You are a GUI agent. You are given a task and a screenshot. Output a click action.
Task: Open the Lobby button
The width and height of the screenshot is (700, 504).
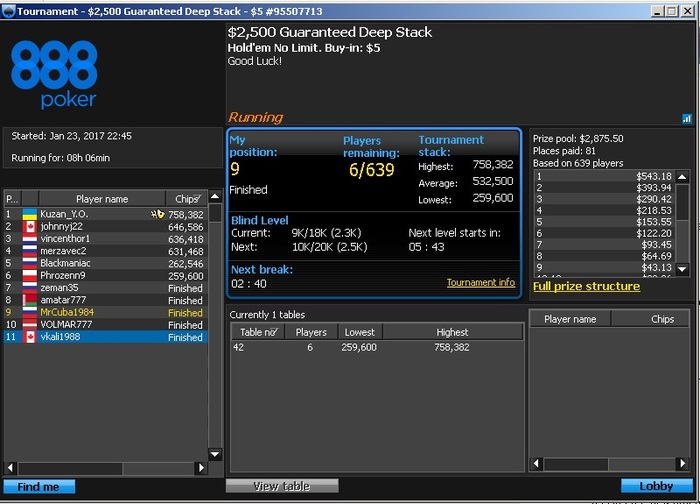656,486
